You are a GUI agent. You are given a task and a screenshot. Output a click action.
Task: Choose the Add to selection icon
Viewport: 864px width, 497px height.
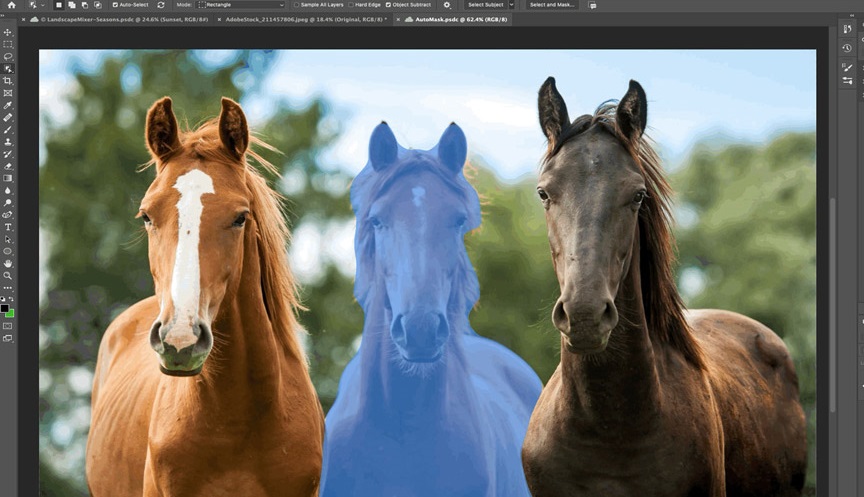72,5
